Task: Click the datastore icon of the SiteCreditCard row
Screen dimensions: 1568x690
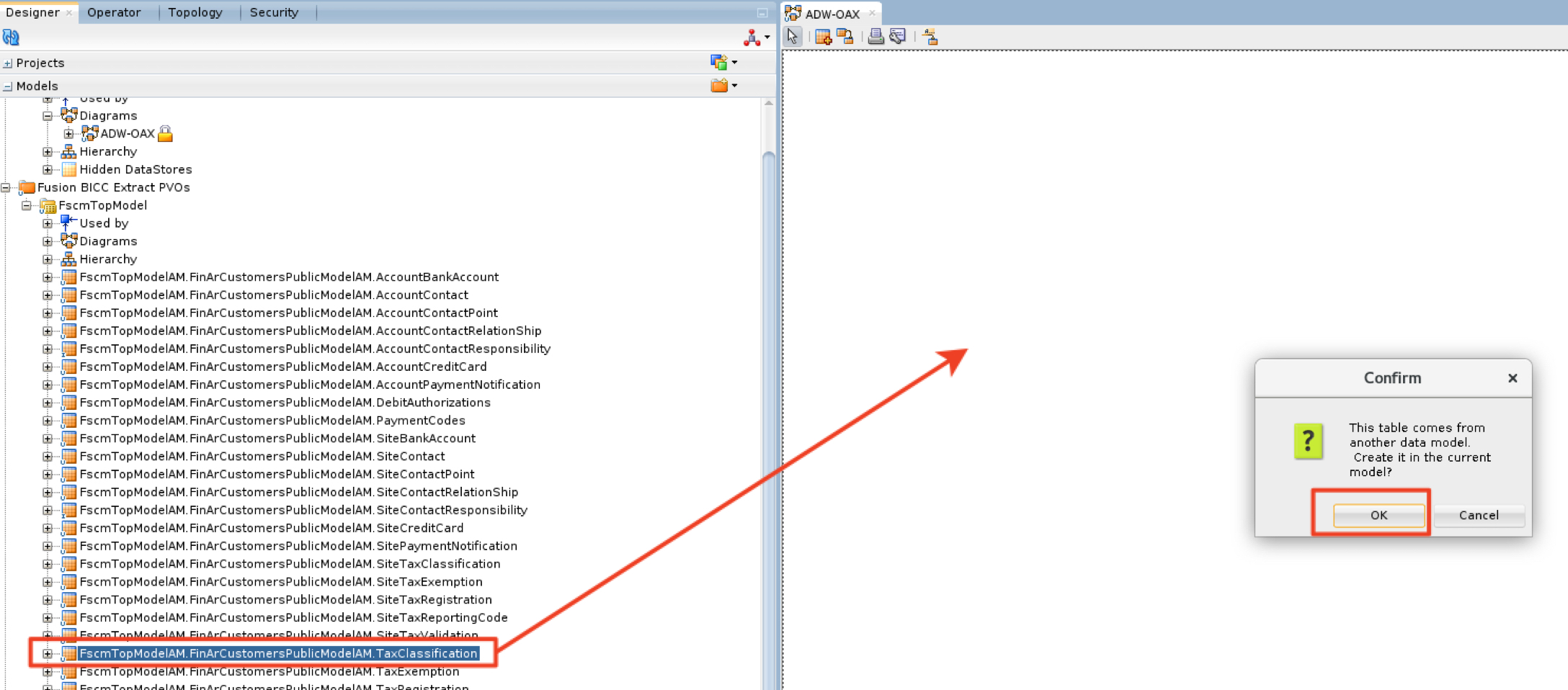Action: tap(69, 528)
